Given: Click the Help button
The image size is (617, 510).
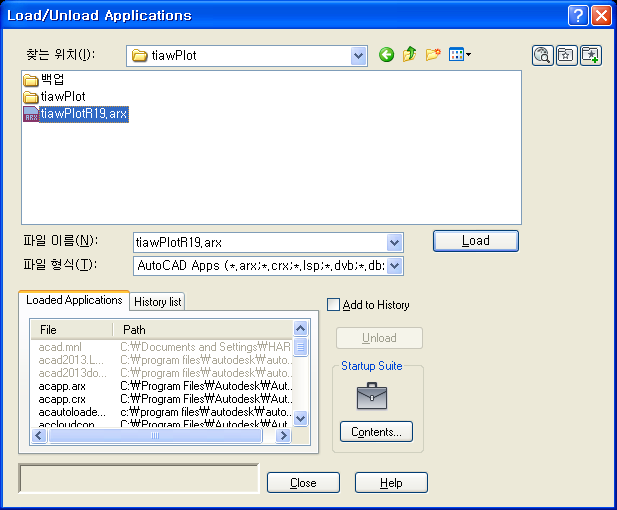Looking at the screenshot, I should tap(391, 482).
